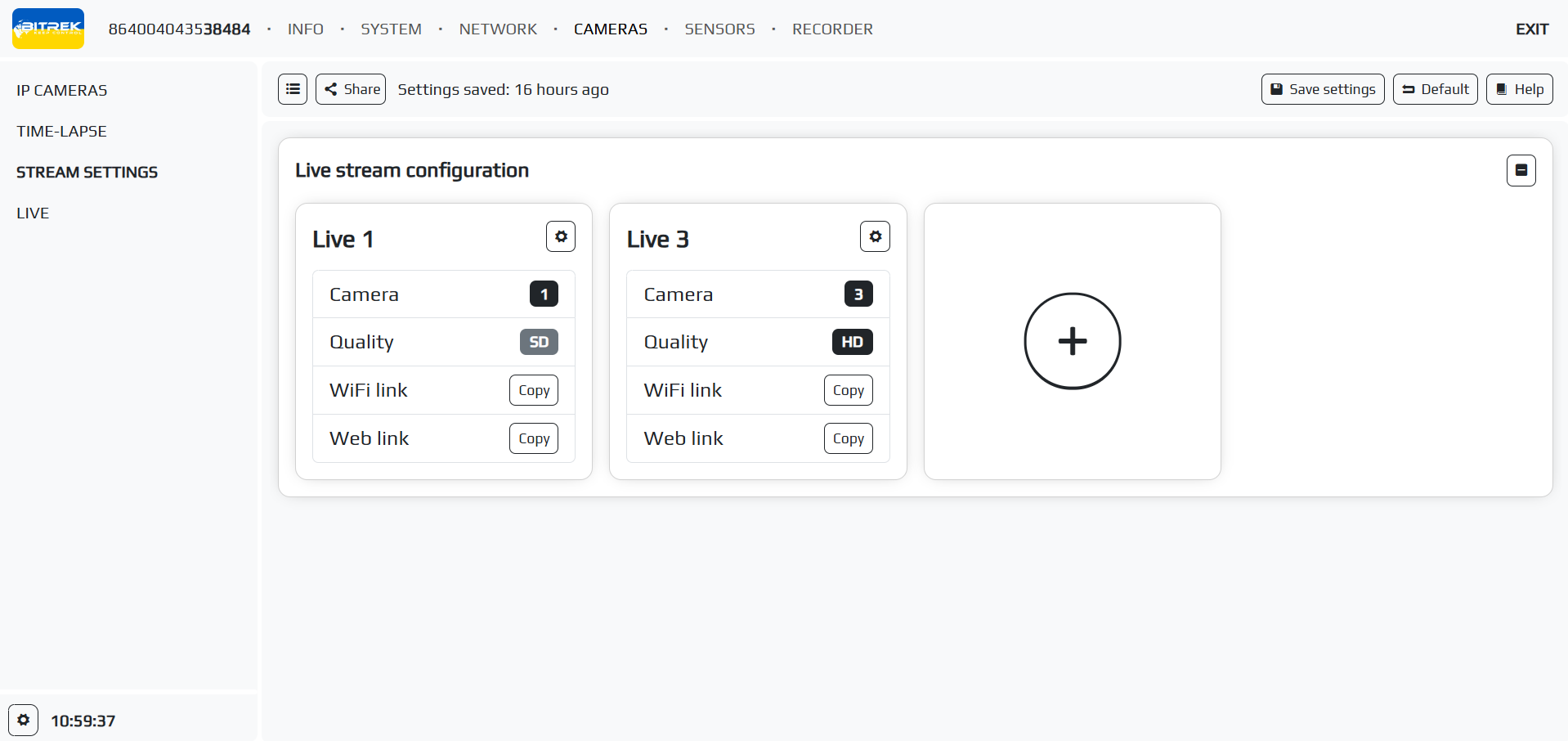Open the list view menu icon

pyautogui.click(x=293, y=89)
